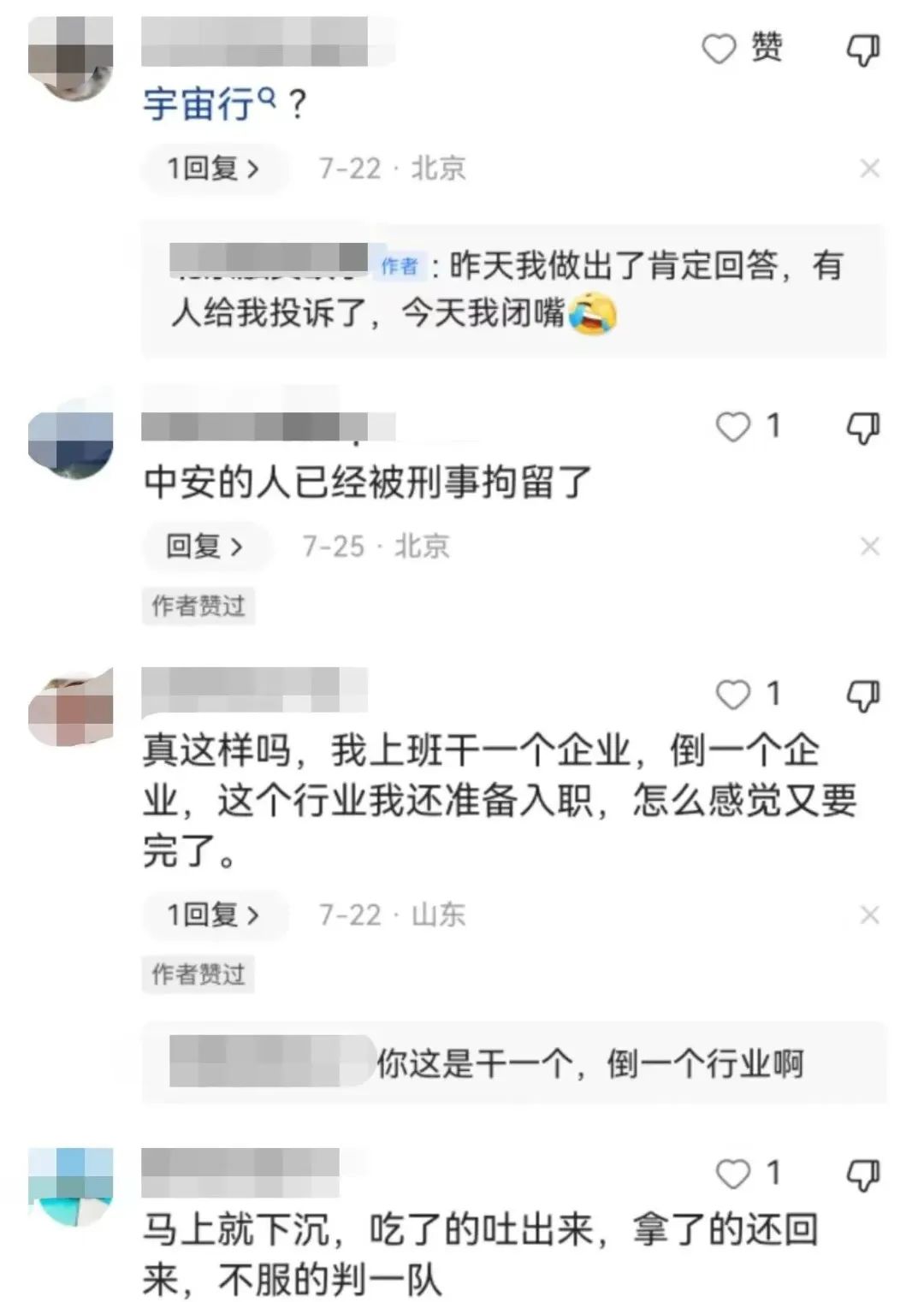
Task: Dislike the 真这样吗 comment from 山东
Action: [862, 695]
